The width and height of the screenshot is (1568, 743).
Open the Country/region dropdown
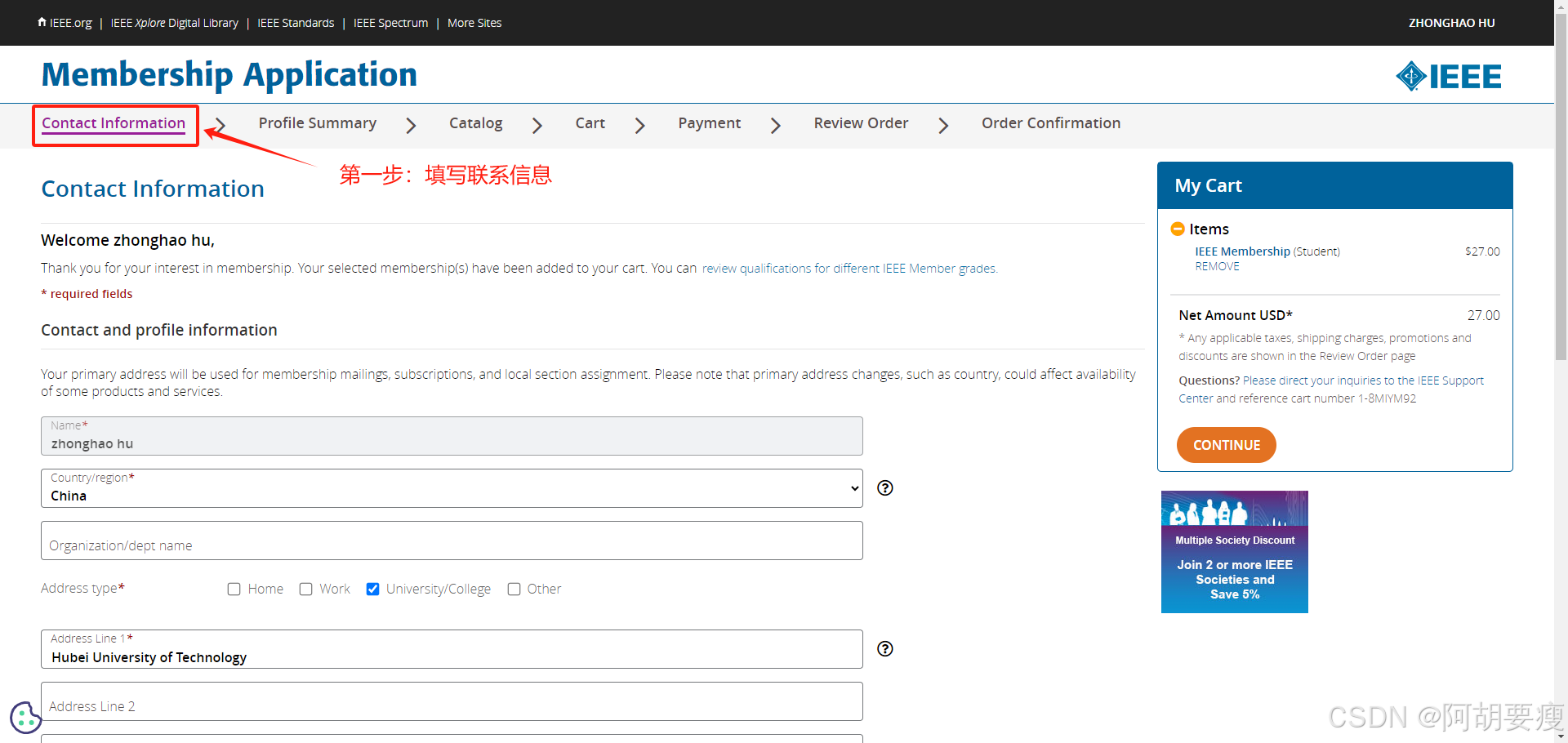452,488
